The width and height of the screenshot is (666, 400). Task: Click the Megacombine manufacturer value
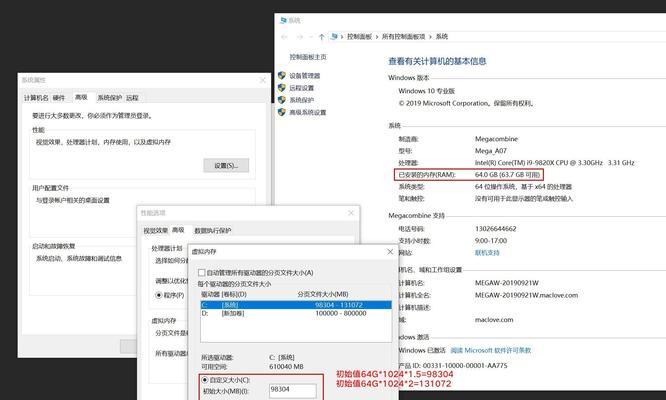coord(496,139)
